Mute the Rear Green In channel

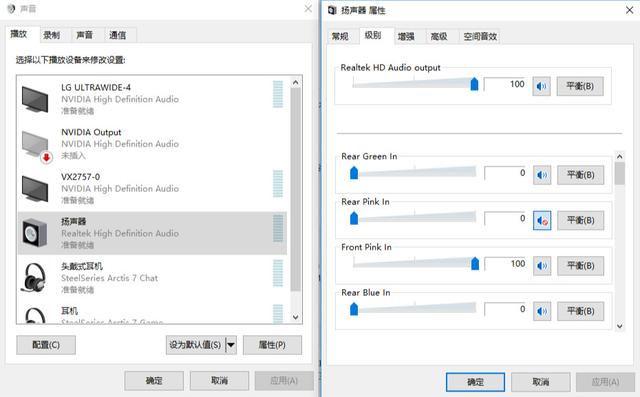542,175
